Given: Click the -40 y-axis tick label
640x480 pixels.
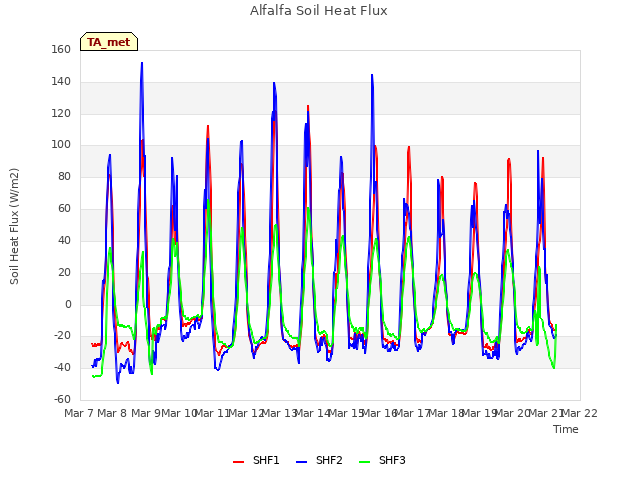Looking at the screenshot, I should 62,367.
